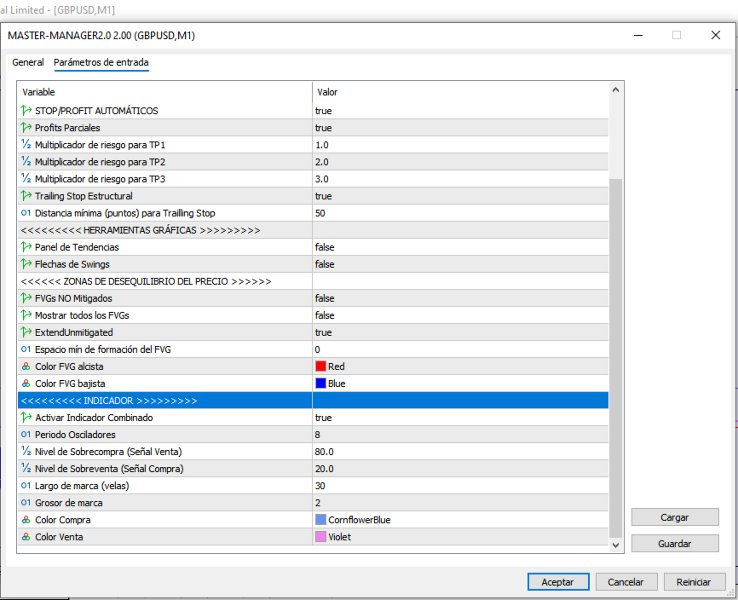Click the color icon for Color FVG alcista
This screenshot has height=600, width=738.
pos(26,366)
